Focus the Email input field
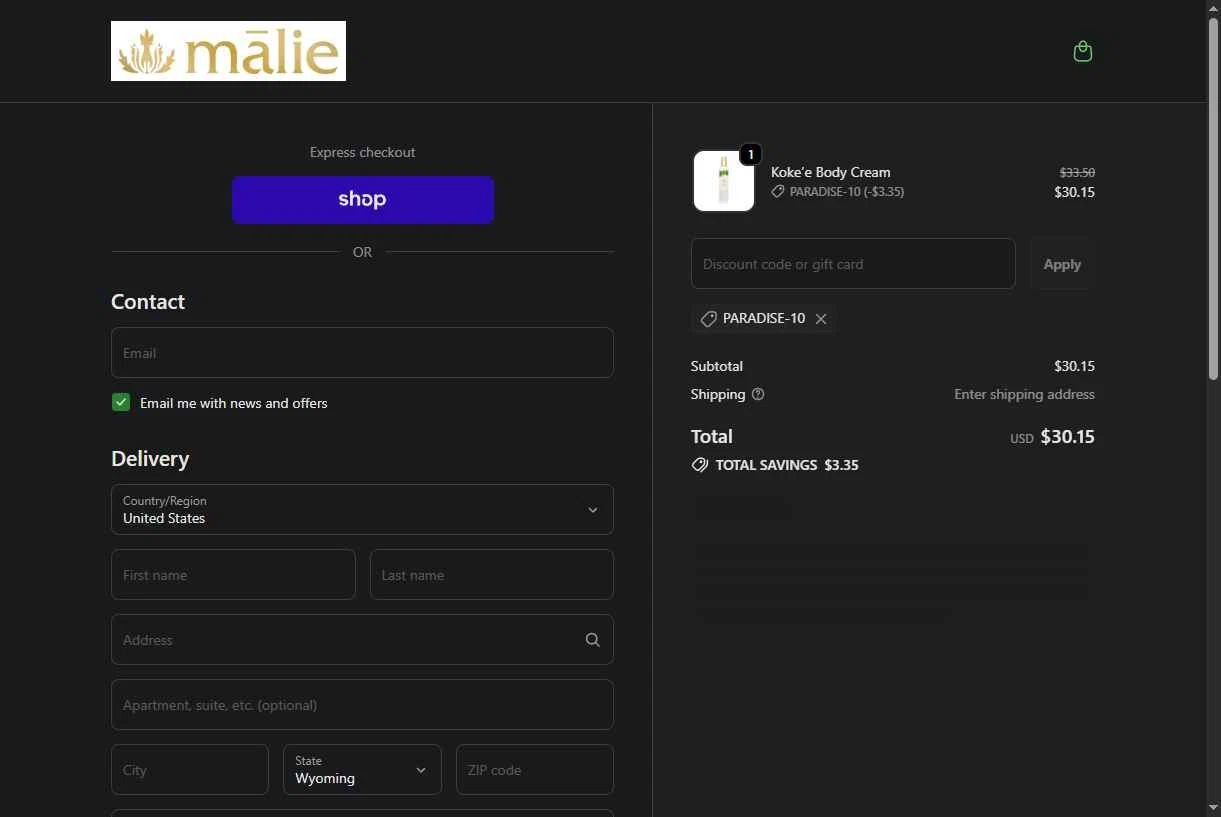The height and width of the screenshot is (817, 1221). (x=362, y=353)
